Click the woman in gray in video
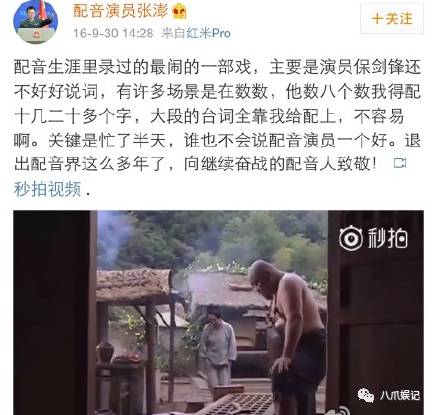Screen dimensions: 434x415 coord(218,347)
